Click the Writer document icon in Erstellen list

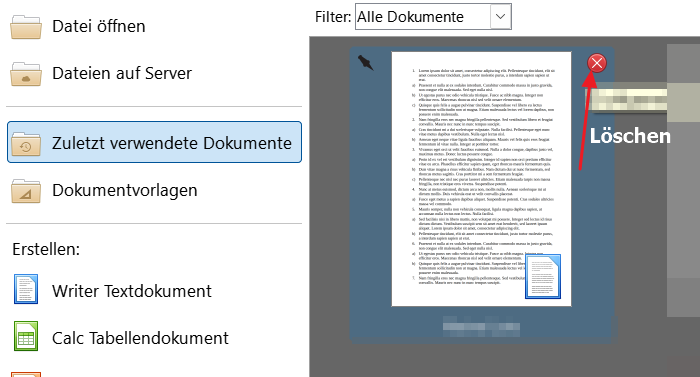[x=26, y=289]
